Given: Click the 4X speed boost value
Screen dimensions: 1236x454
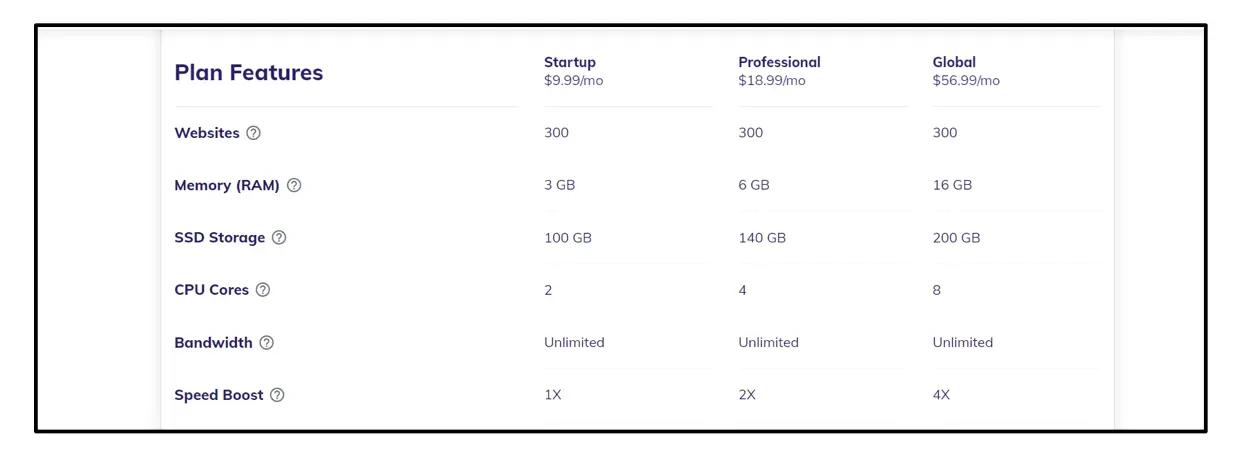Looking at the screenshot, I should 941,395.
